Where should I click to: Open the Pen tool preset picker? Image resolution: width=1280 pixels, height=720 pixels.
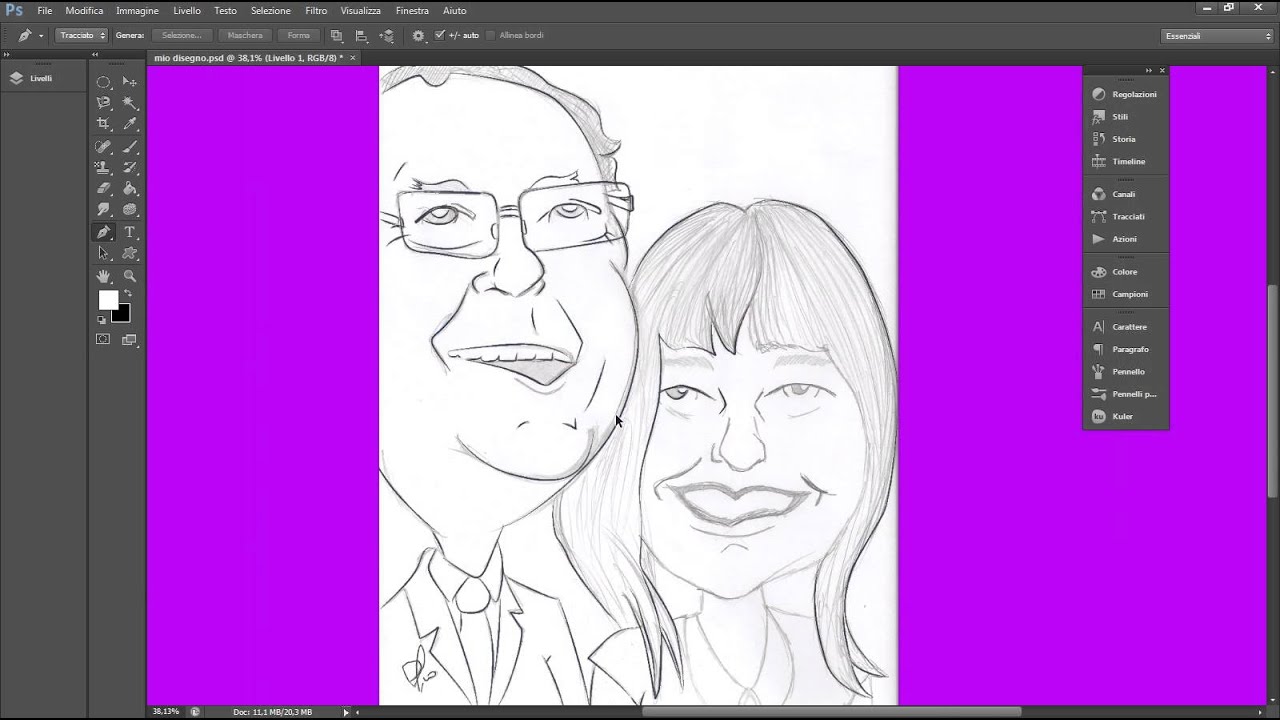pyautogui.click(x=30, y=35)
